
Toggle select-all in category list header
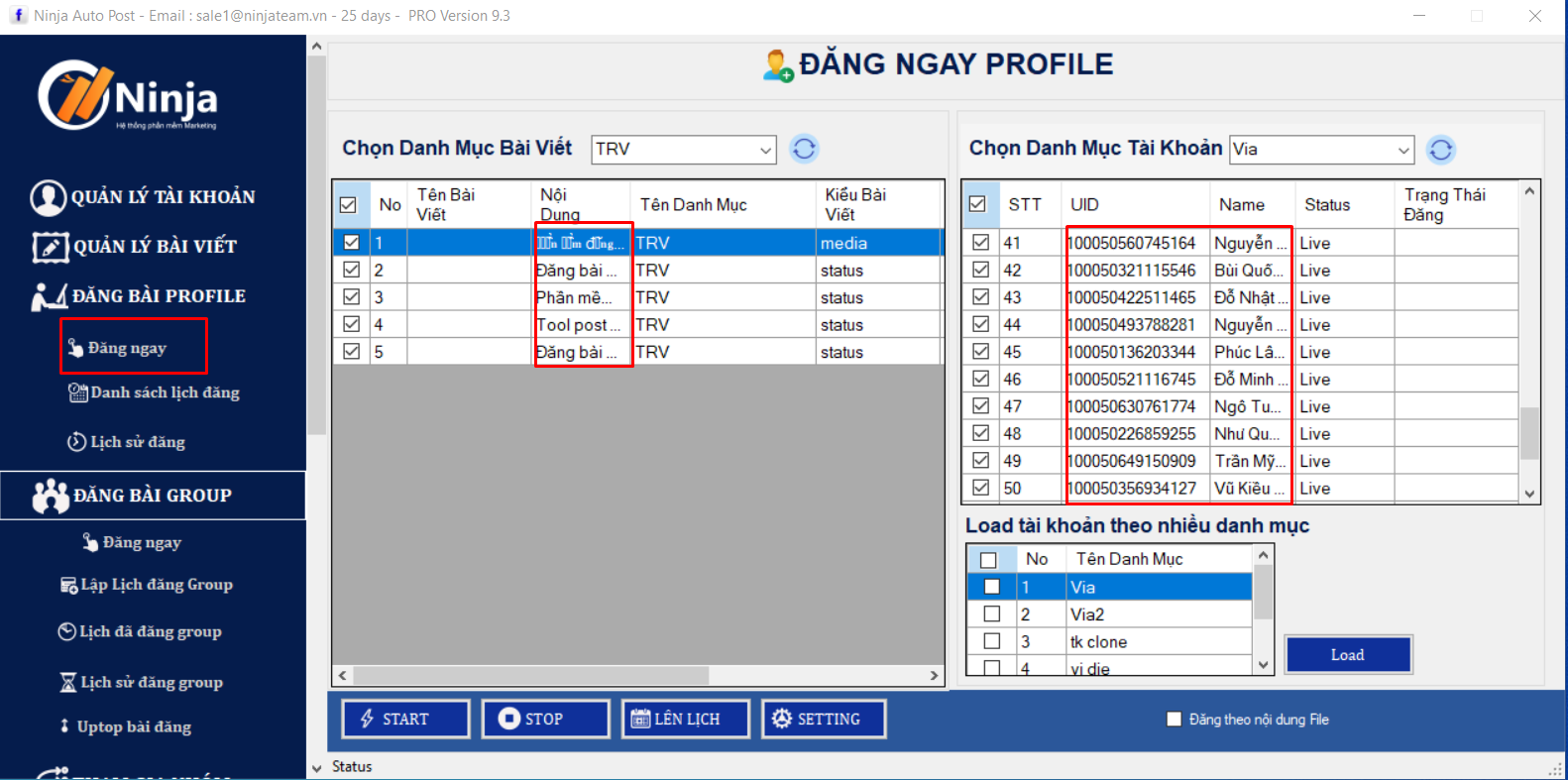988,560
